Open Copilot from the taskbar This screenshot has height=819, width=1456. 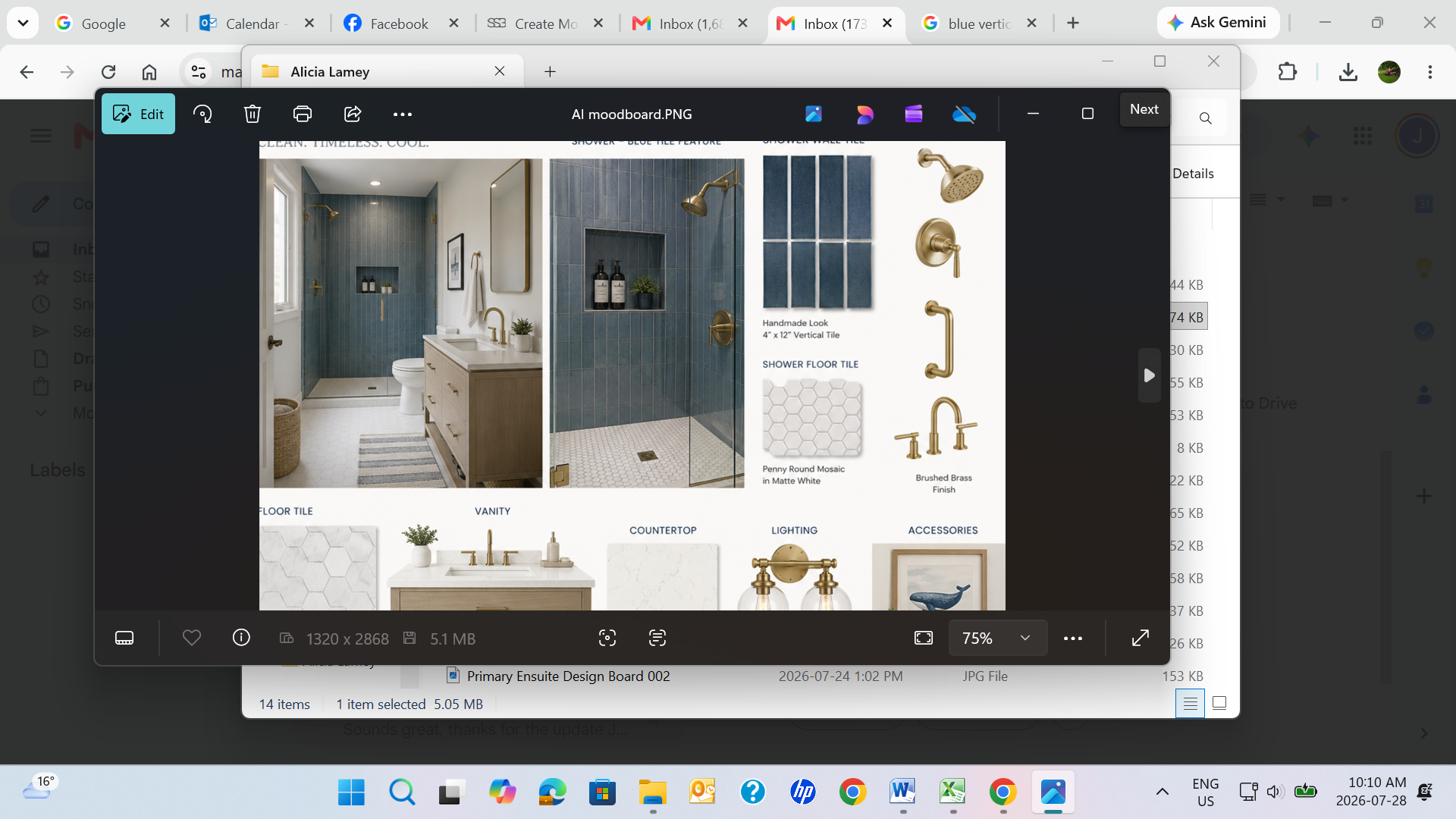[x=502, y=792]
